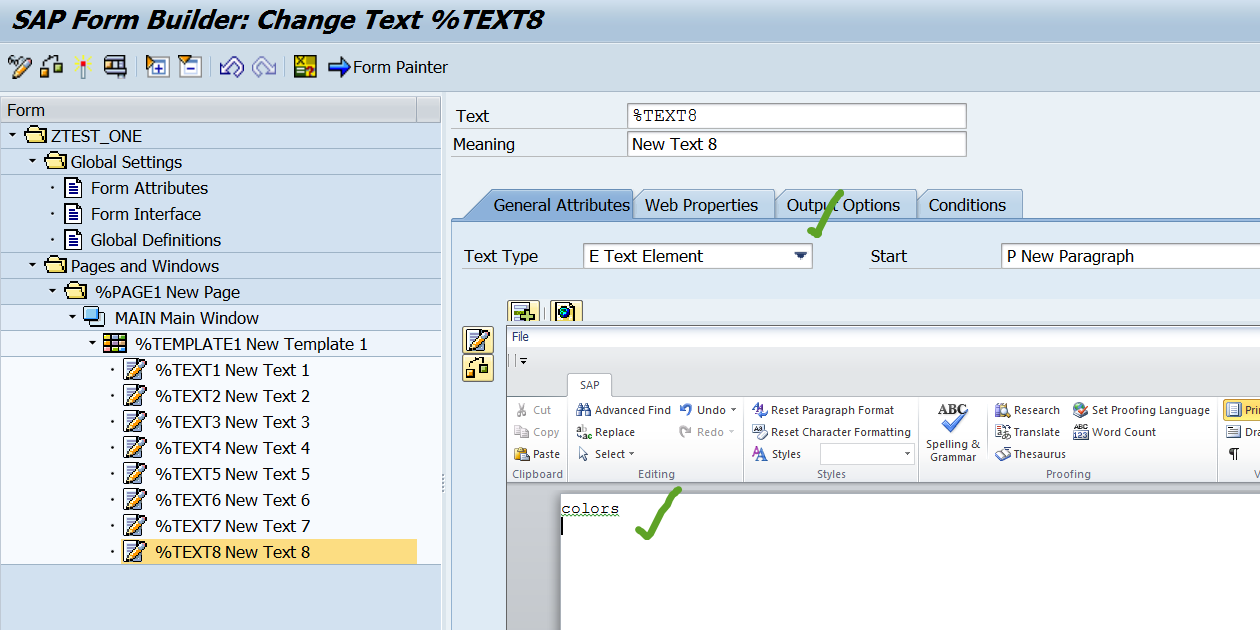Click Word Count in the Proofing group
The height and width of the screenshot is (630, 1260).
pyautogui.click(x=1114, y=432)
